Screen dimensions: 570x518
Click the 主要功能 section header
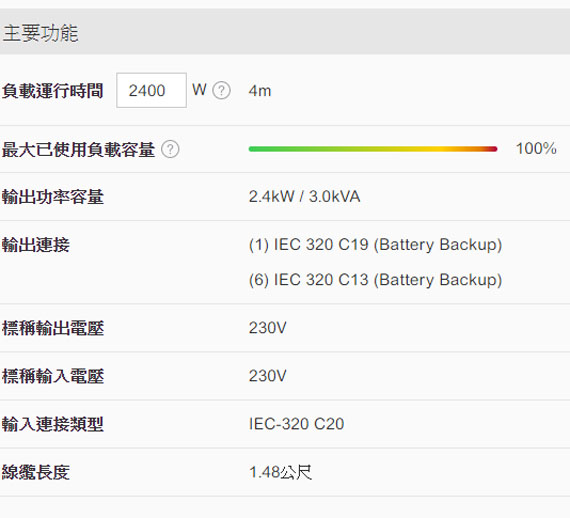click(x=40, y=33)
